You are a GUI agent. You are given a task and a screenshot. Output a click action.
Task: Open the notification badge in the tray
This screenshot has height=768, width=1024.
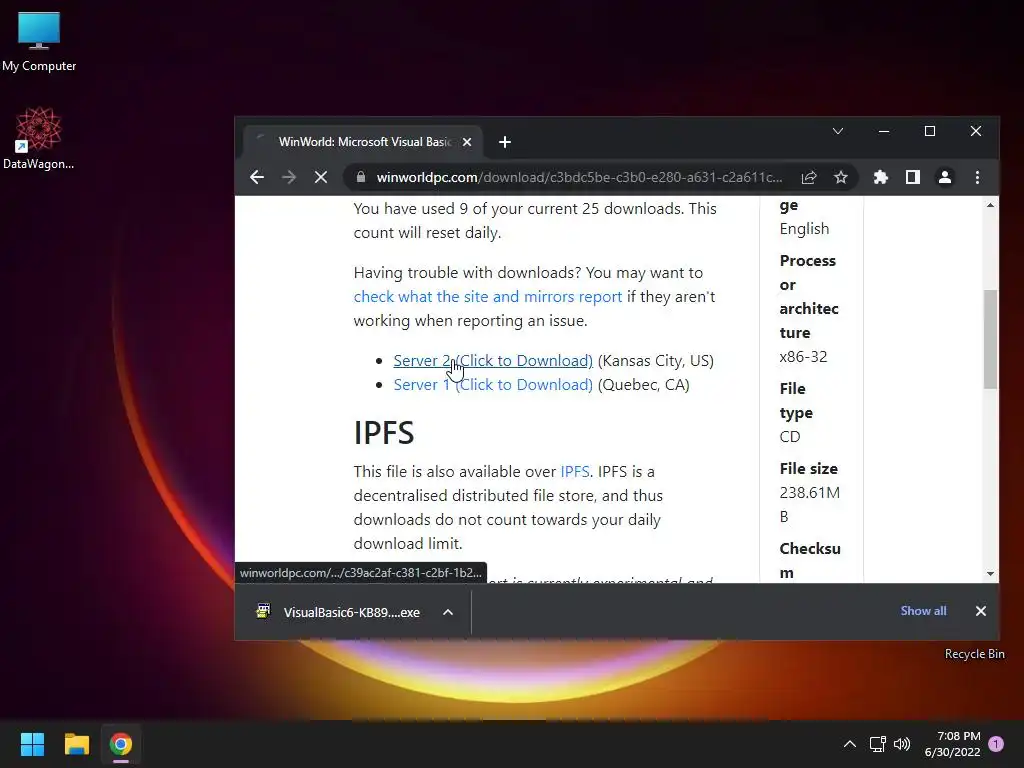[996, 744]
